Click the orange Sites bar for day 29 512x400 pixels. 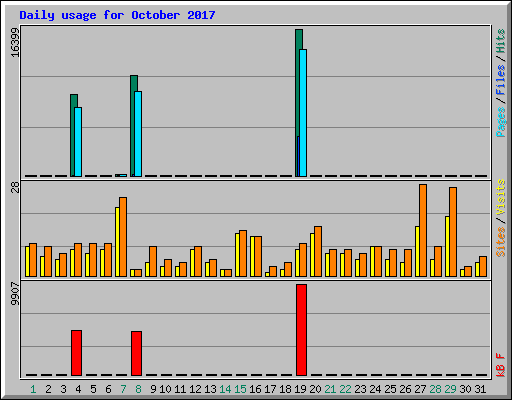coord(453,232)
